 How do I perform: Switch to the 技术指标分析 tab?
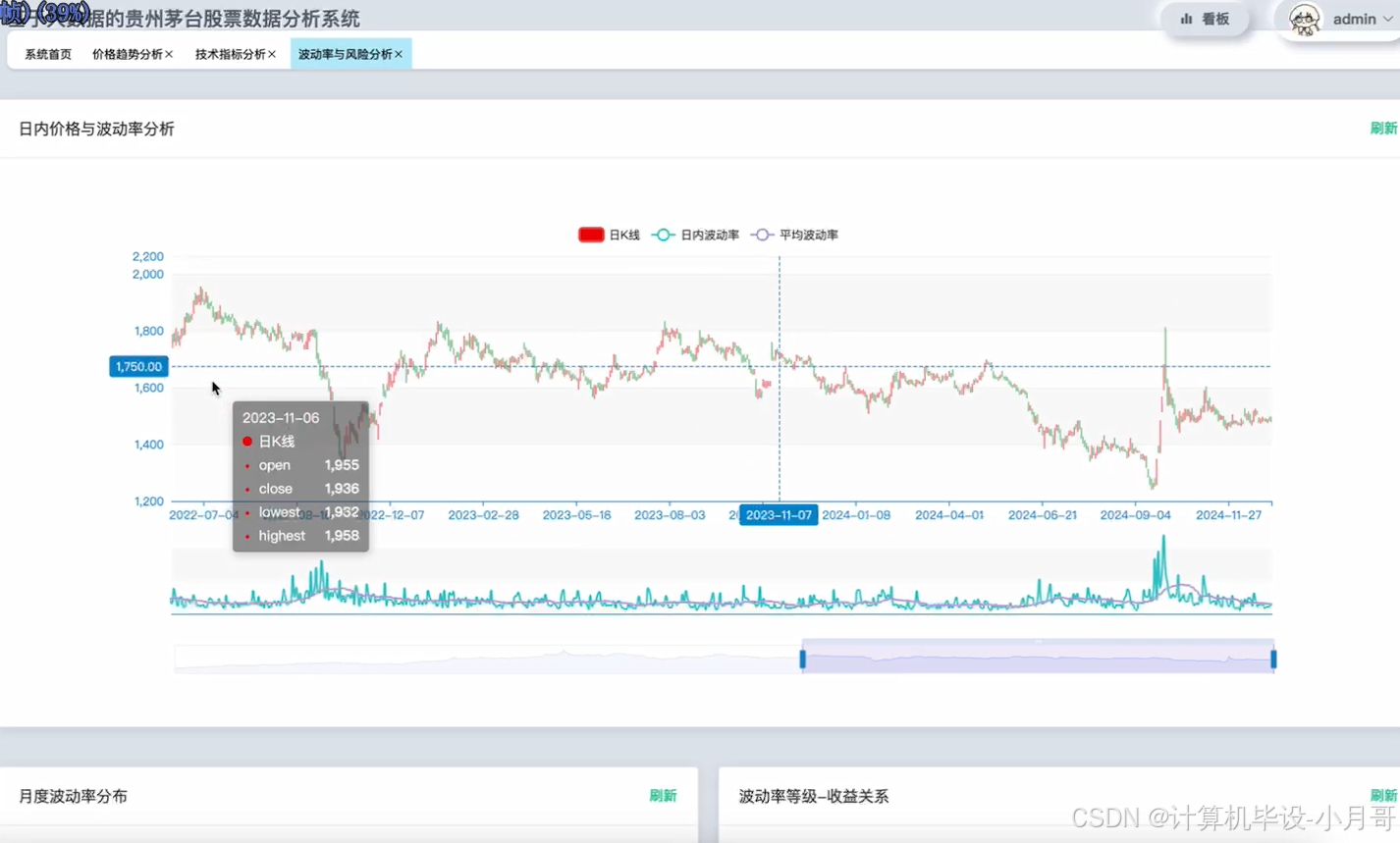(230, 55)
